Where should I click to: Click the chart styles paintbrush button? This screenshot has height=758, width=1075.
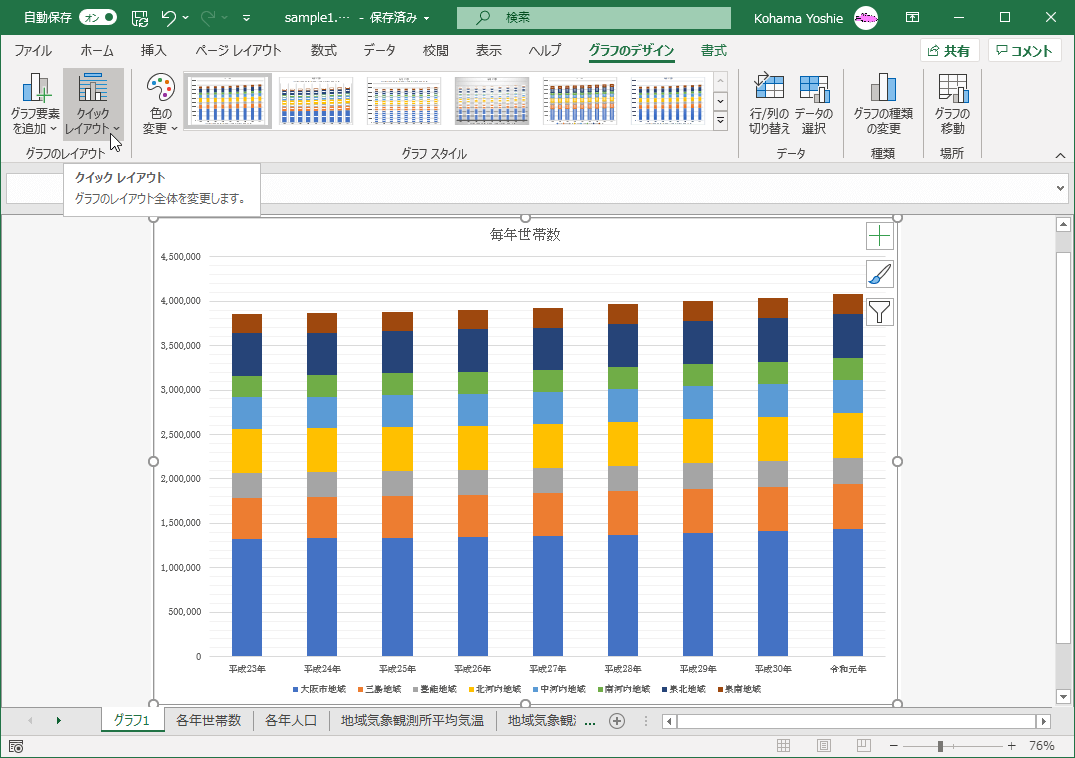point(879,274)
